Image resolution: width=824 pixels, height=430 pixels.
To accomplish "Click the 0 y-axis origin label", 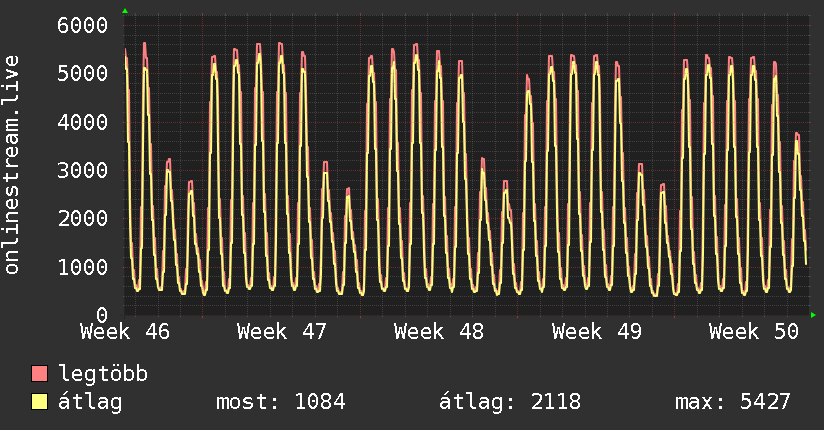I will click(101, 315).
